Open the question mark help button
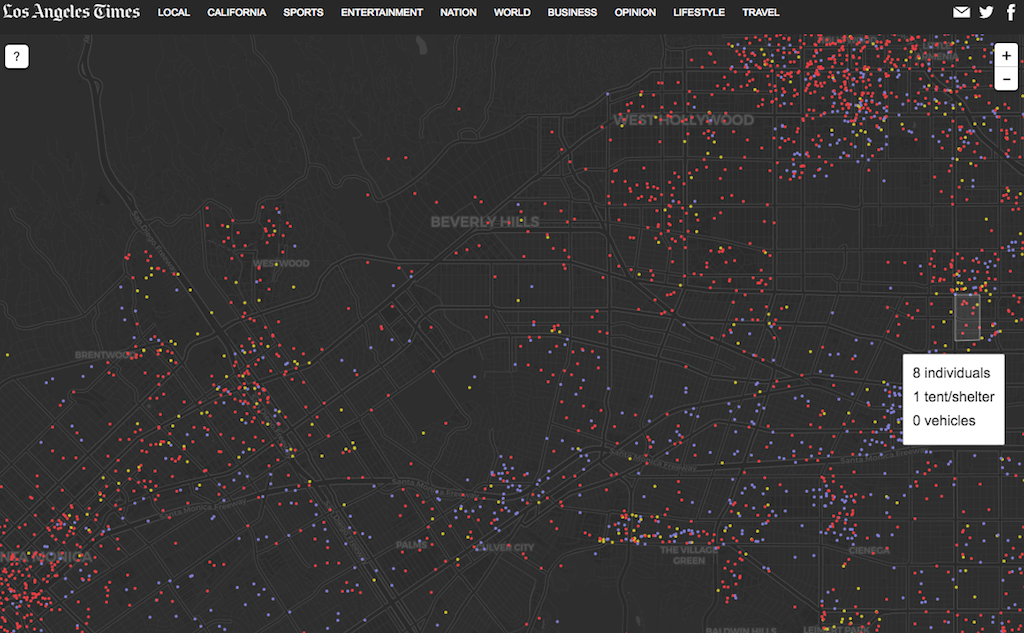This screenshot has width=1024, height=633. point(17,57)
